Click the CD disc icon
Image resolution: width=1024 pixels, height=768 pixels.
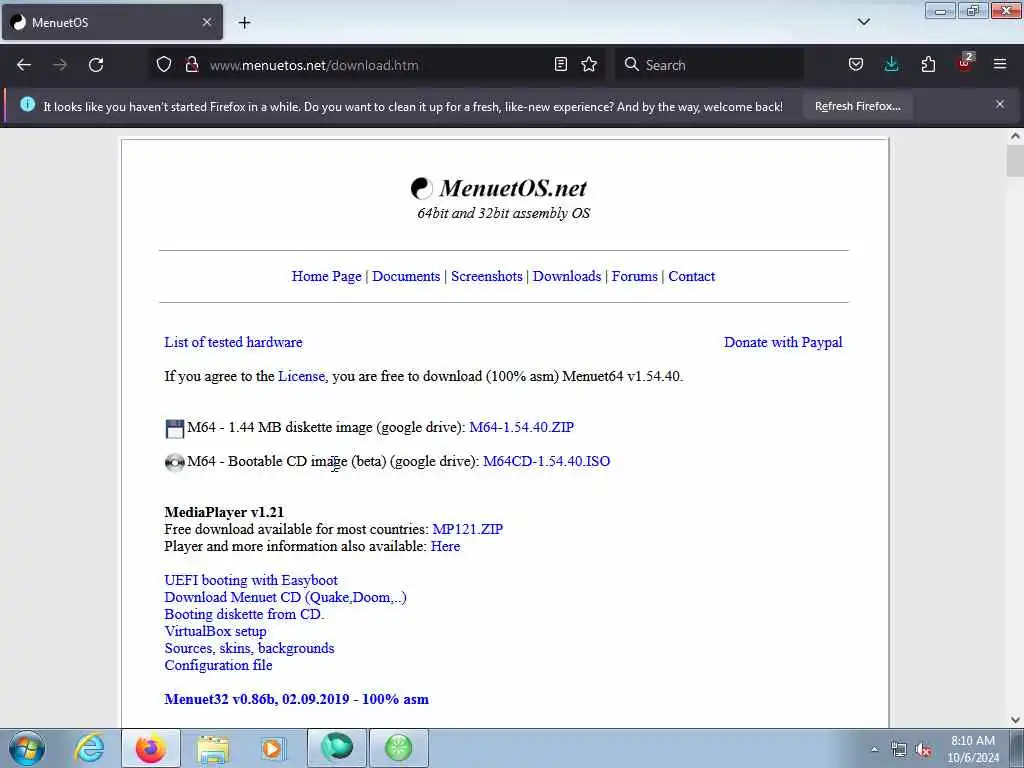tap(174, 462)
